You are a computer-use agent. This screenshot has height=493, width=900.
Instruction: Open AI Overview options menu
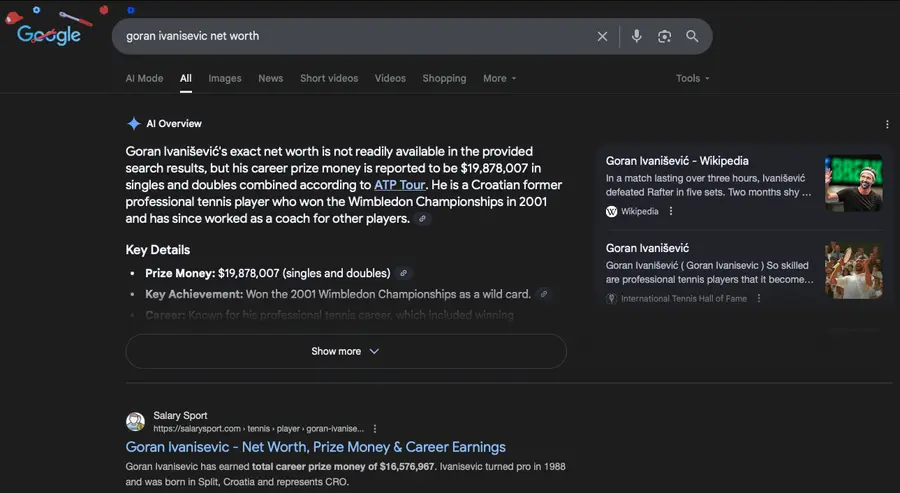887,125
